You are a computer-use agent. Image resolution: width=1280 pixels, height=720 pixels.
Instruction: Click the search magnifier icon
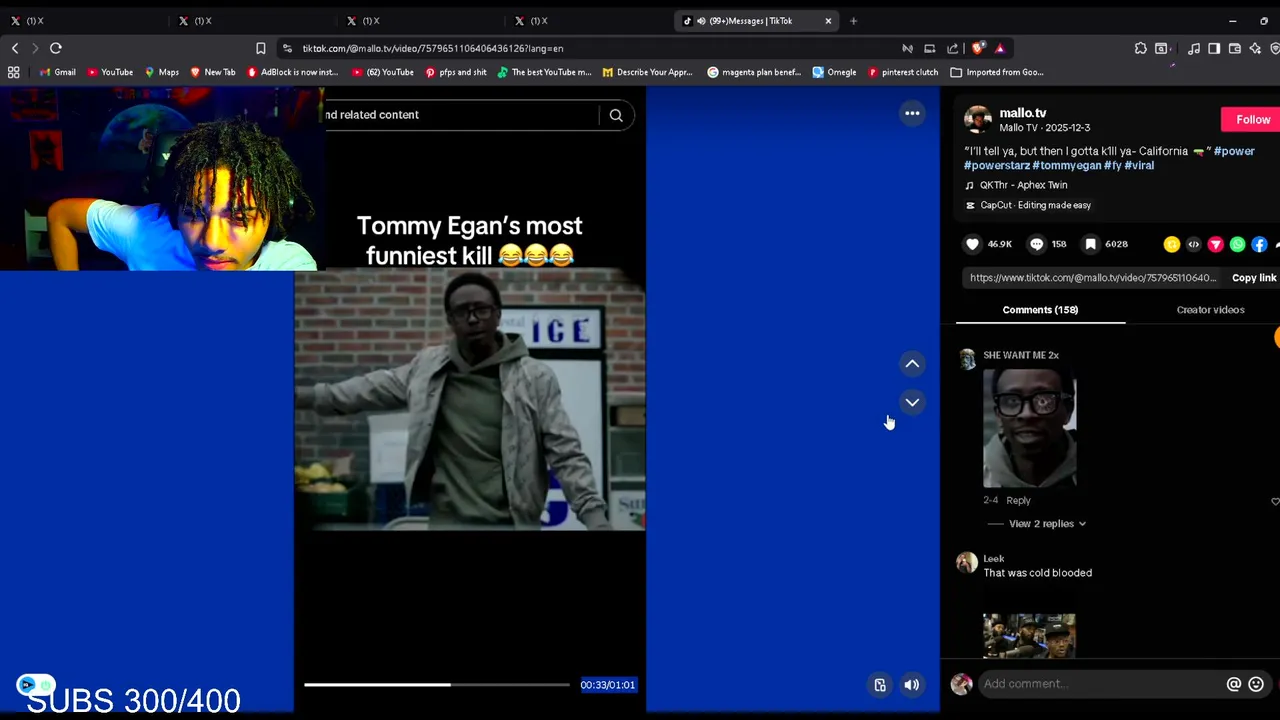click(x=616, y=115)
